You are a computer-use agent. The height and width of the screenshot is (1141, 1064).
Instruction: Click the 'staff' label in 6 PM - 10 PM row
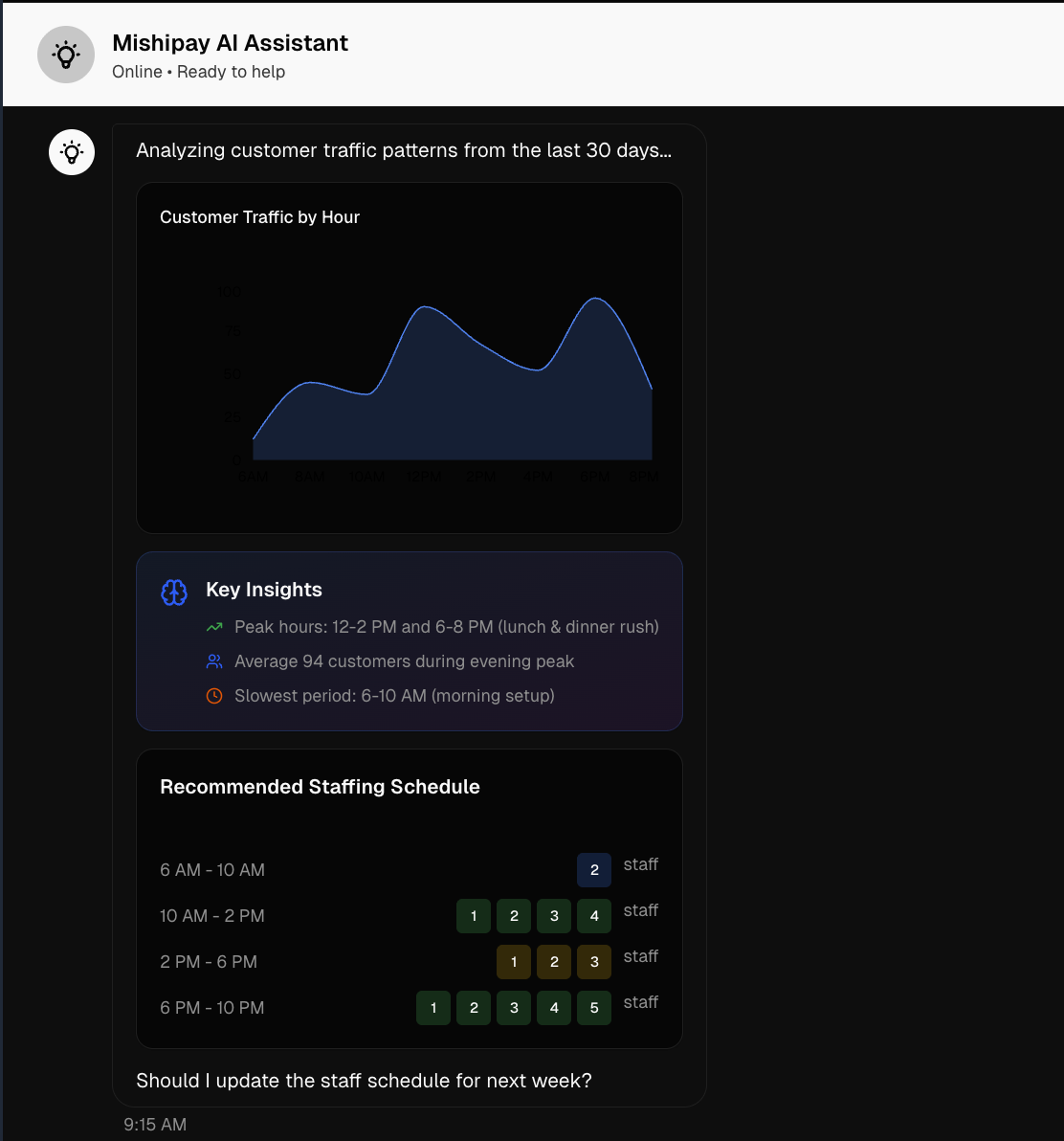click(641, 1002)
